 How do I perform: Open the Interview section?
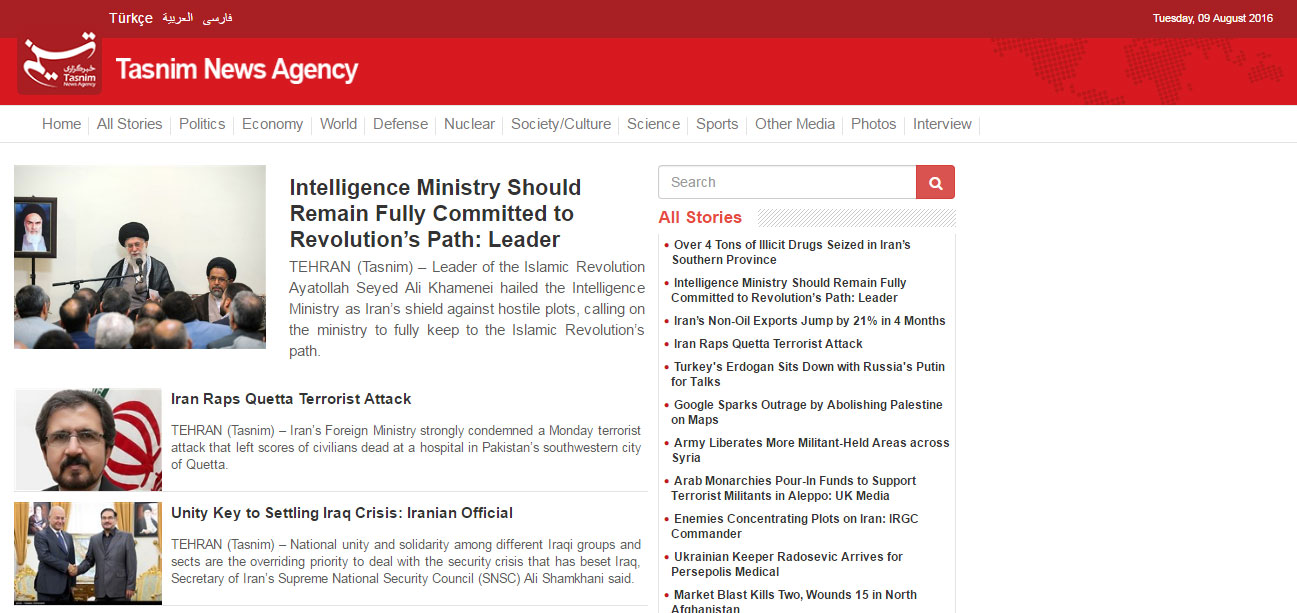click(942, 124)
